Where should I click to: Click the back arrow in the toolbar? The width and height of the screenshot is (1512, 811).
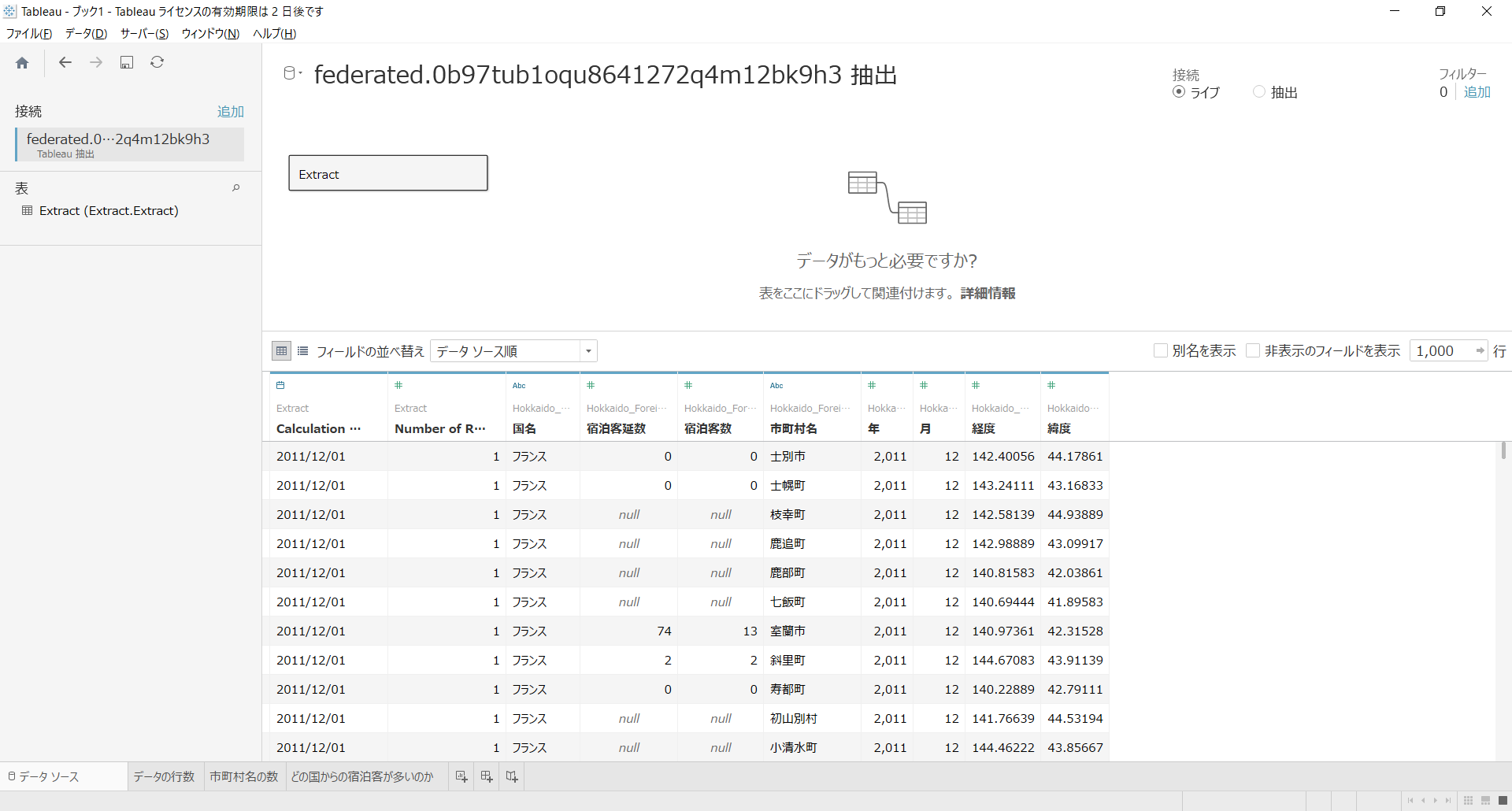(65, 62)
